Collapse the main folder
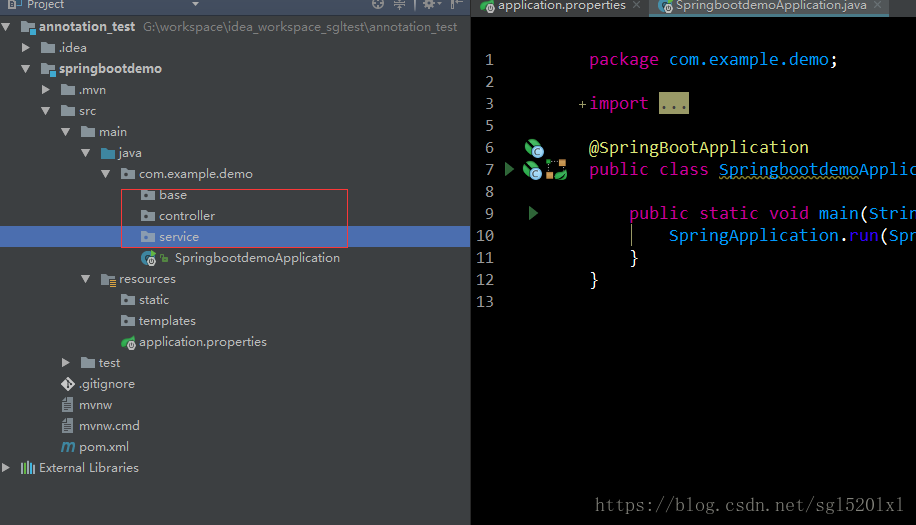 pos(65,131)
